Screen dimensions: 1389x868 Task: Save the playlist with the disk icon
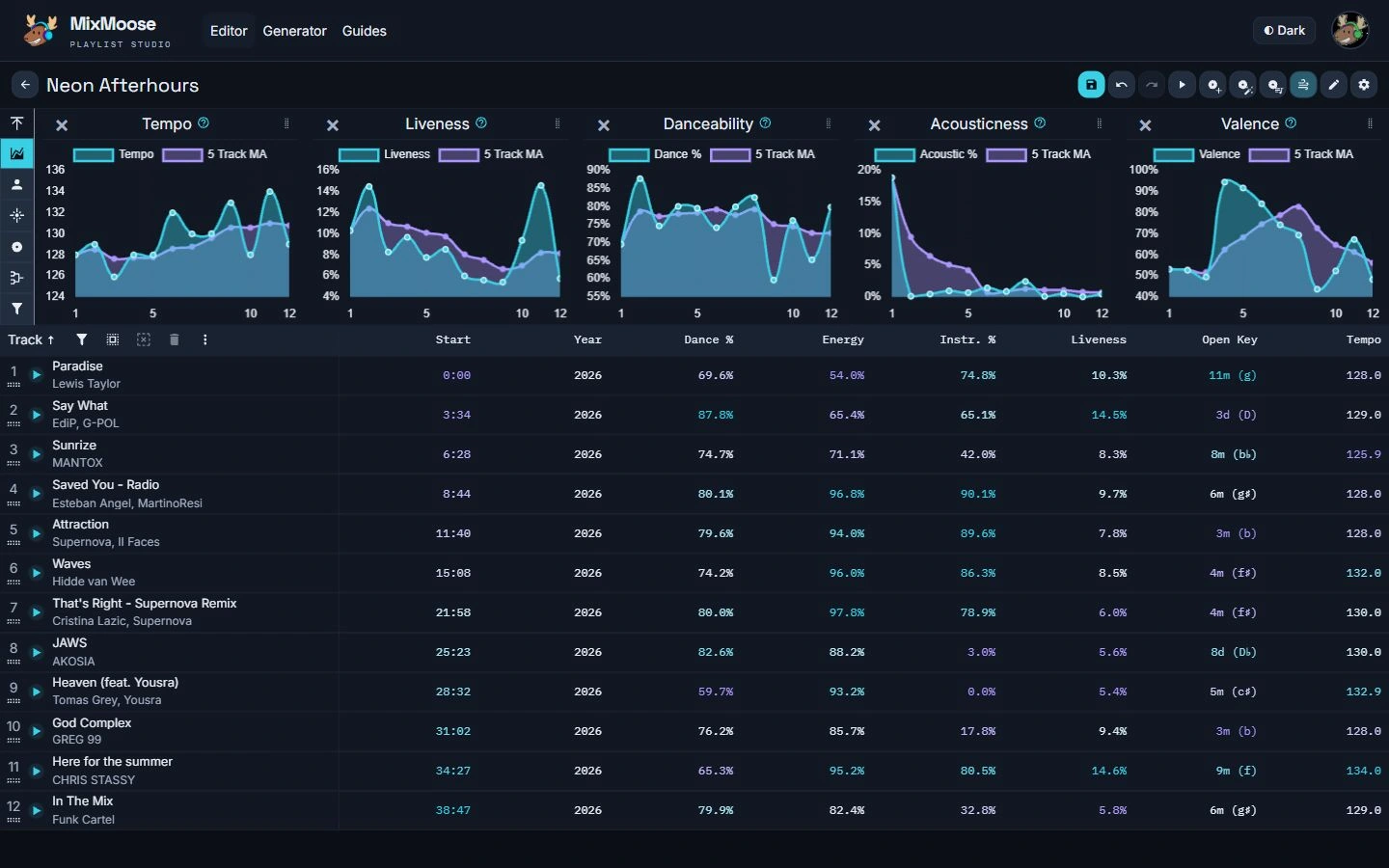click(1091, 85)
